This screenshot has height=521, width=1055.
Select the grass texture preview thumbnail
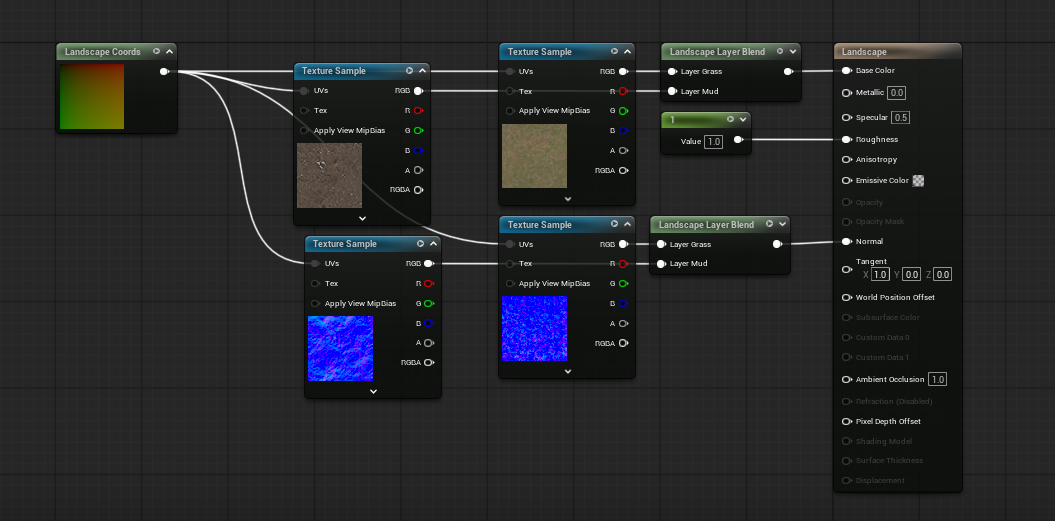[534, 156]
